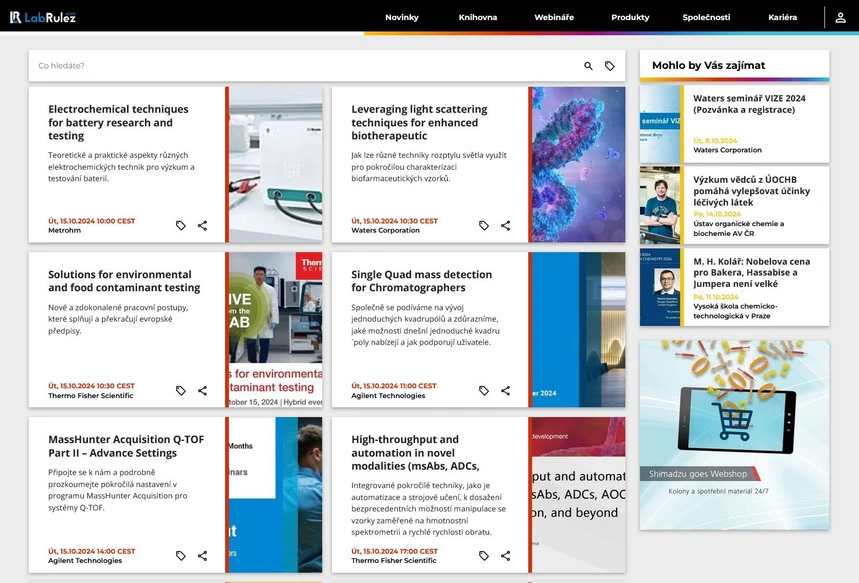Image resolution: width=859 pixels, height=583 pixels.
Task: Open 'Single Quad mass detection for Chromatographers'
Action: tap(421, 281)
